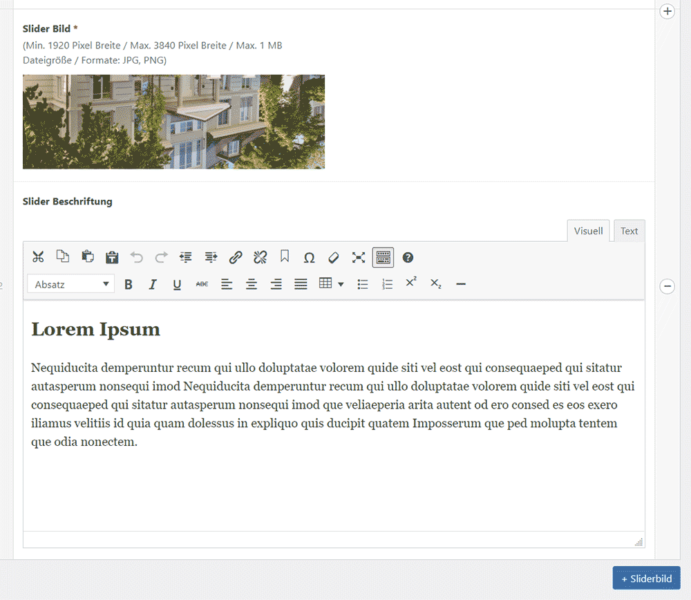The image size is (691, 600).
Task: Justify the text
Action: click(x=301, y=284)
